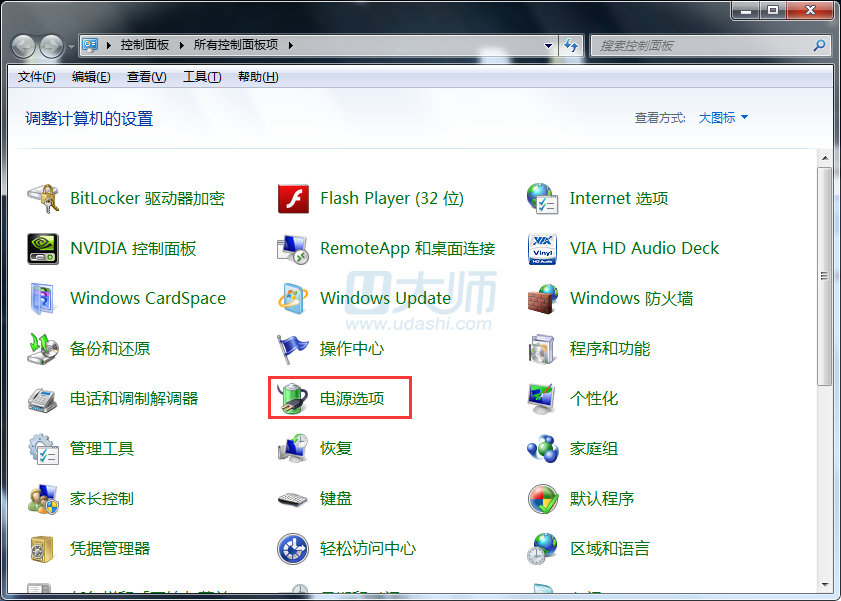Click the Flash Player (32 位) icon

tap(293, 198)
